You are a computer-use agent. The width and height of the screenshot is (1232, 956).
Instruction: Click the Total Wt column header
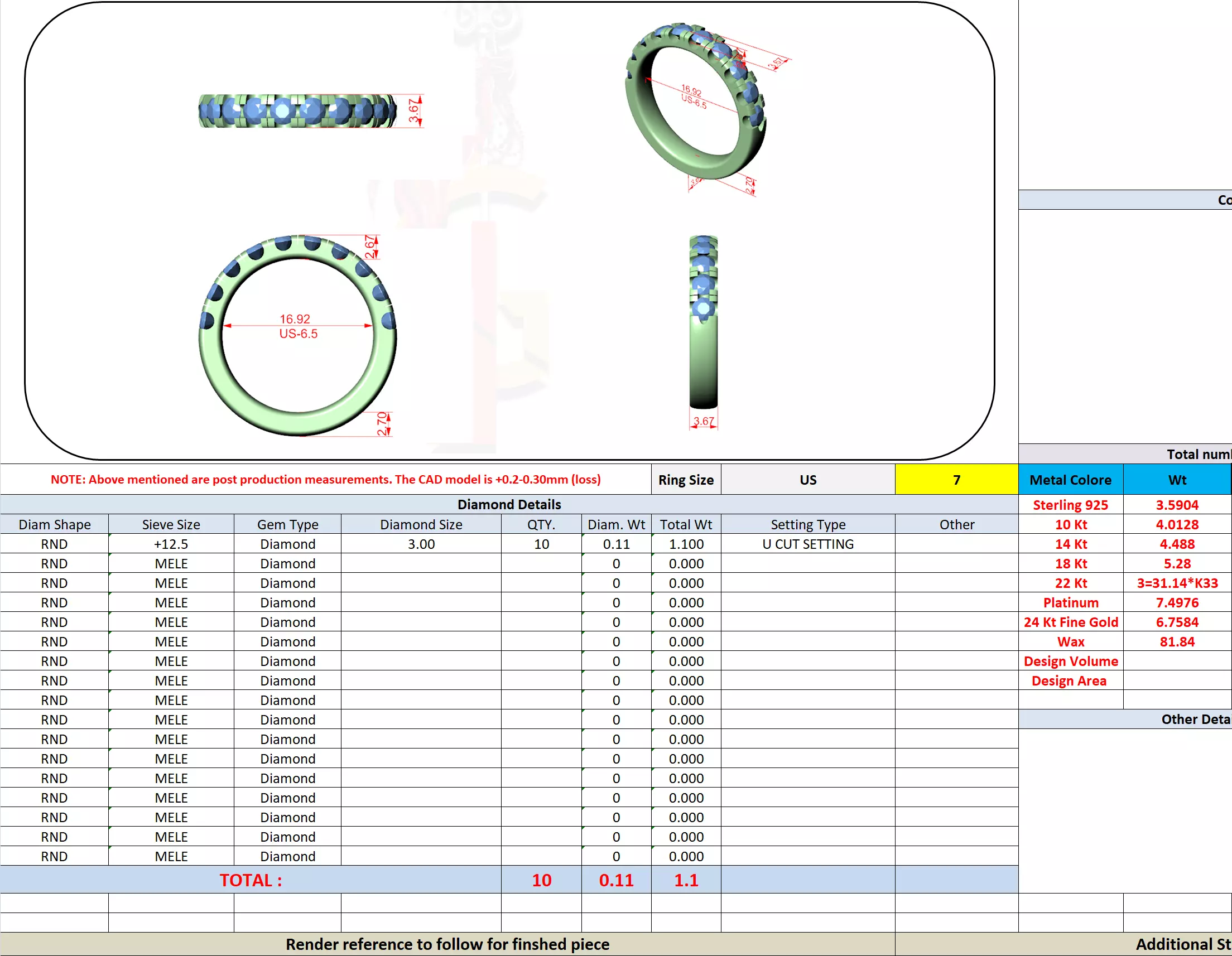coord(686,524)
